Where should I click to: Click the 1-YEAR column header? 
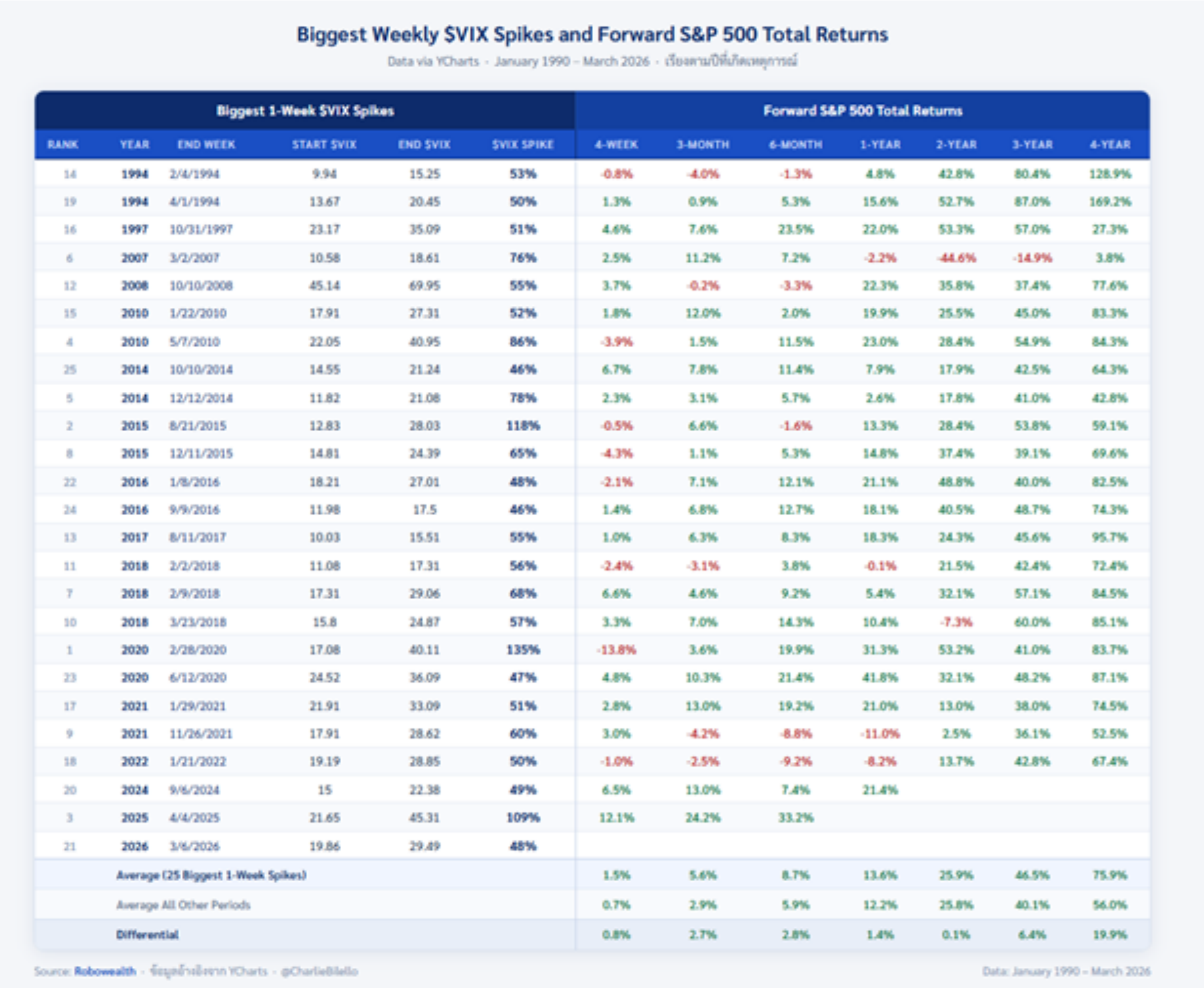pos(880,145)
